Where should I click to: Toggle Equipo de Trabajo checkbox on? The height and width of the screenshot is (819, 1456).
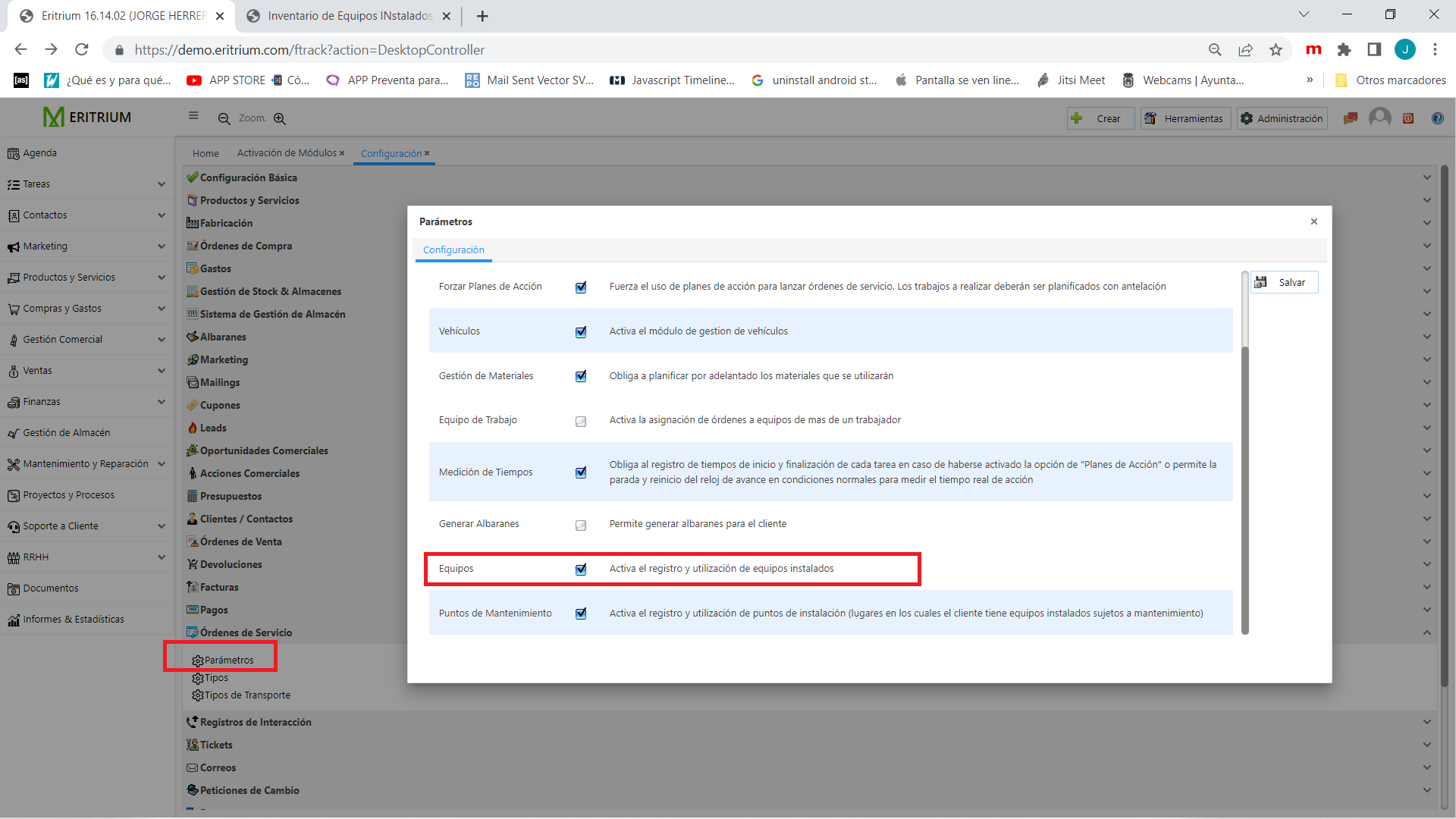click(x=580, y=421)
